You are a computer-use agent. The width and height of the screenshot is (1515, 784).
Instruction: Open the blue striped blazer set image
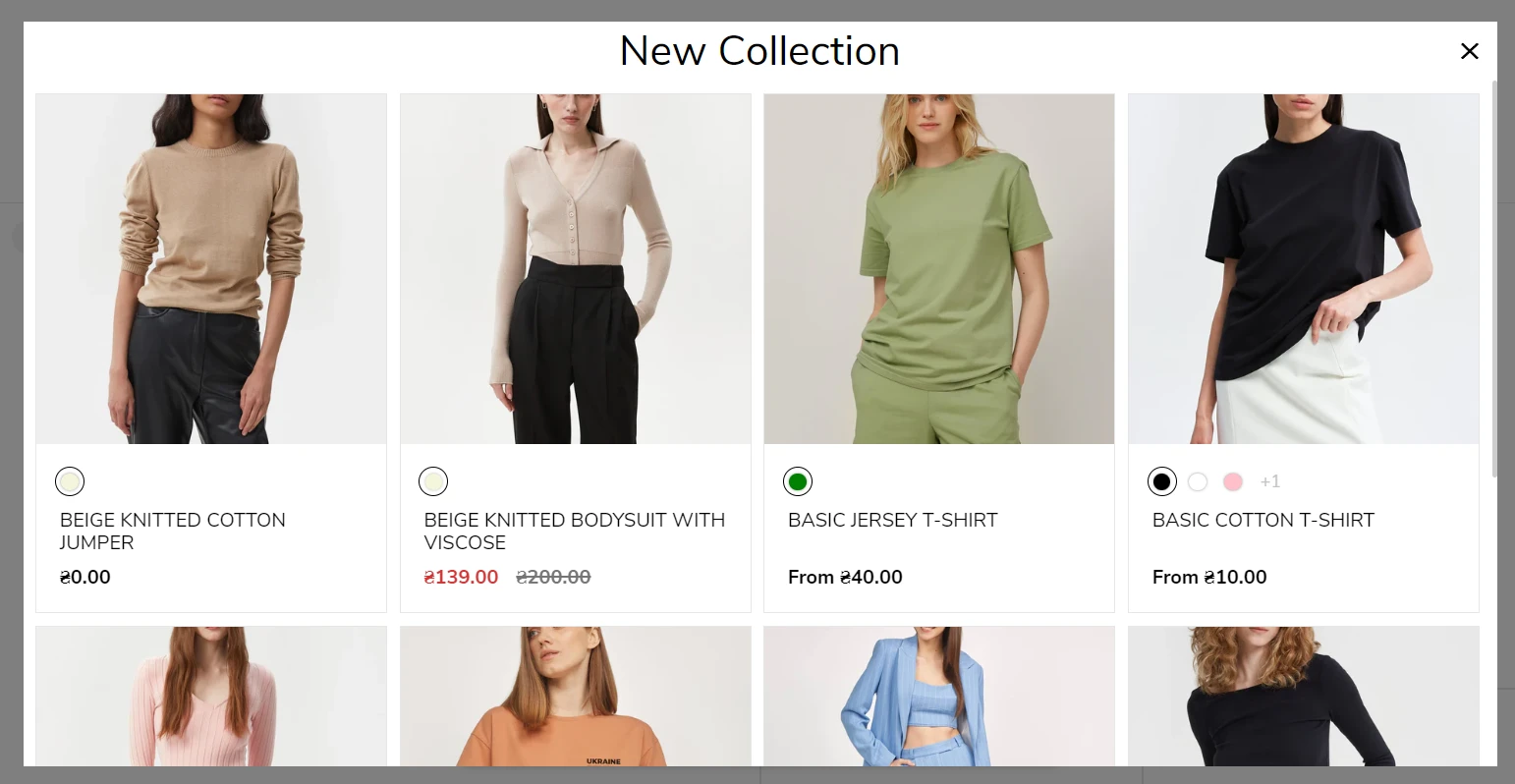pos(939,697)
